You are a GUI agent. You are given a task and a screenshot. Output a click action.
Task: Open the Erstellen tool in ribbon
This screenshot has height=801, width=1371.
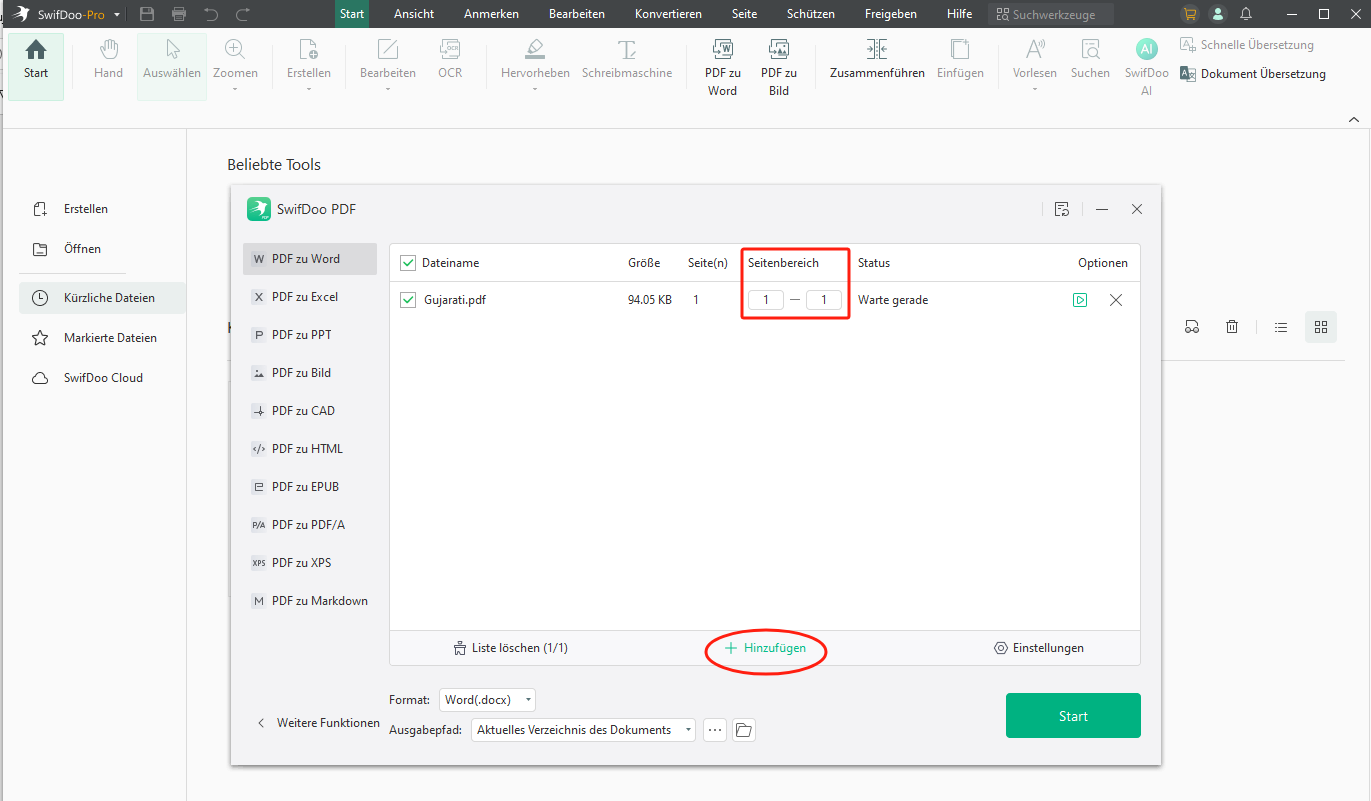pos(309,64)
